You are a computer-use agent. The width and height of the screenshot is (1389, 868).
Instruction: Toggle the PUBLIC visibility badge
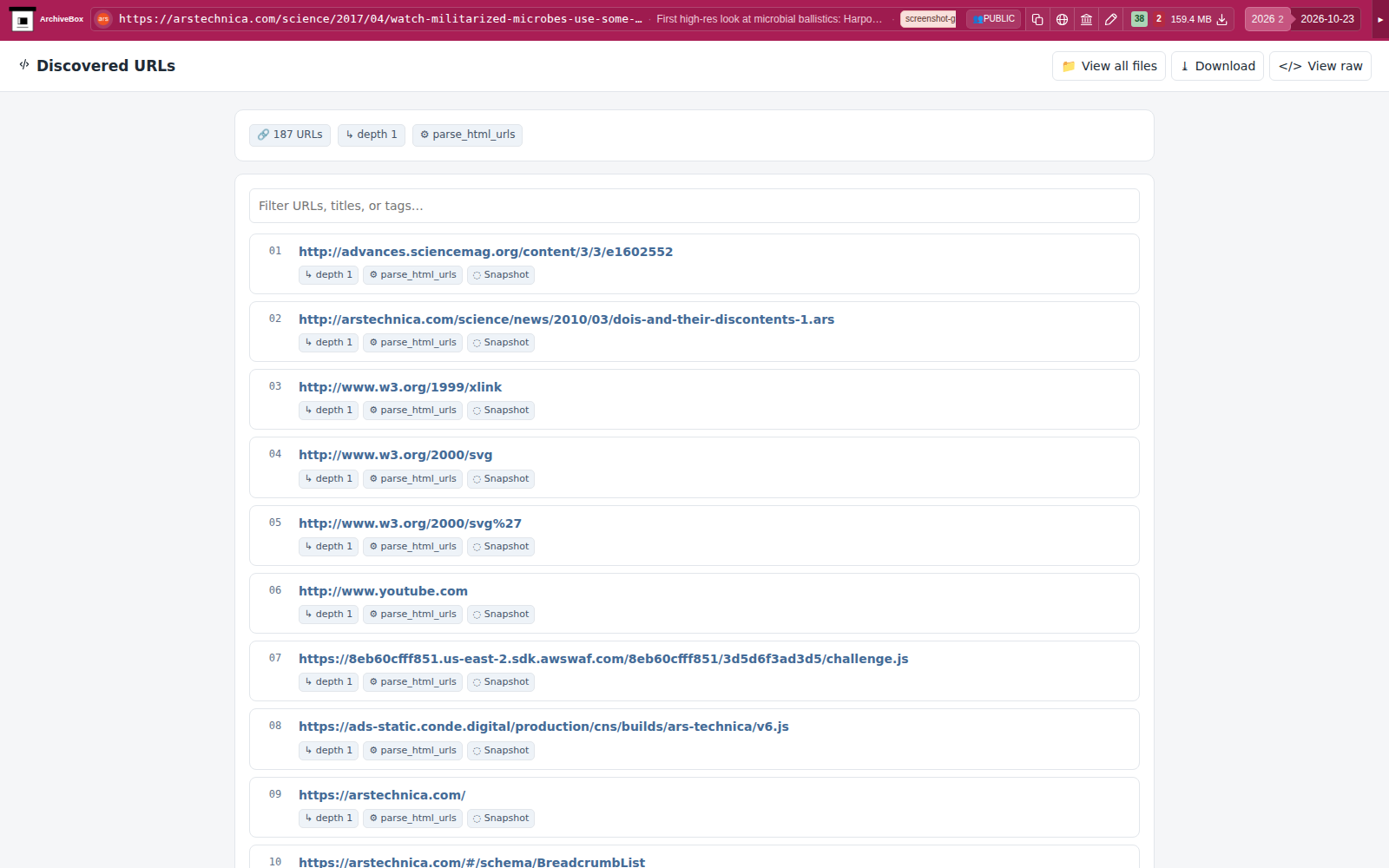(994, 19)
